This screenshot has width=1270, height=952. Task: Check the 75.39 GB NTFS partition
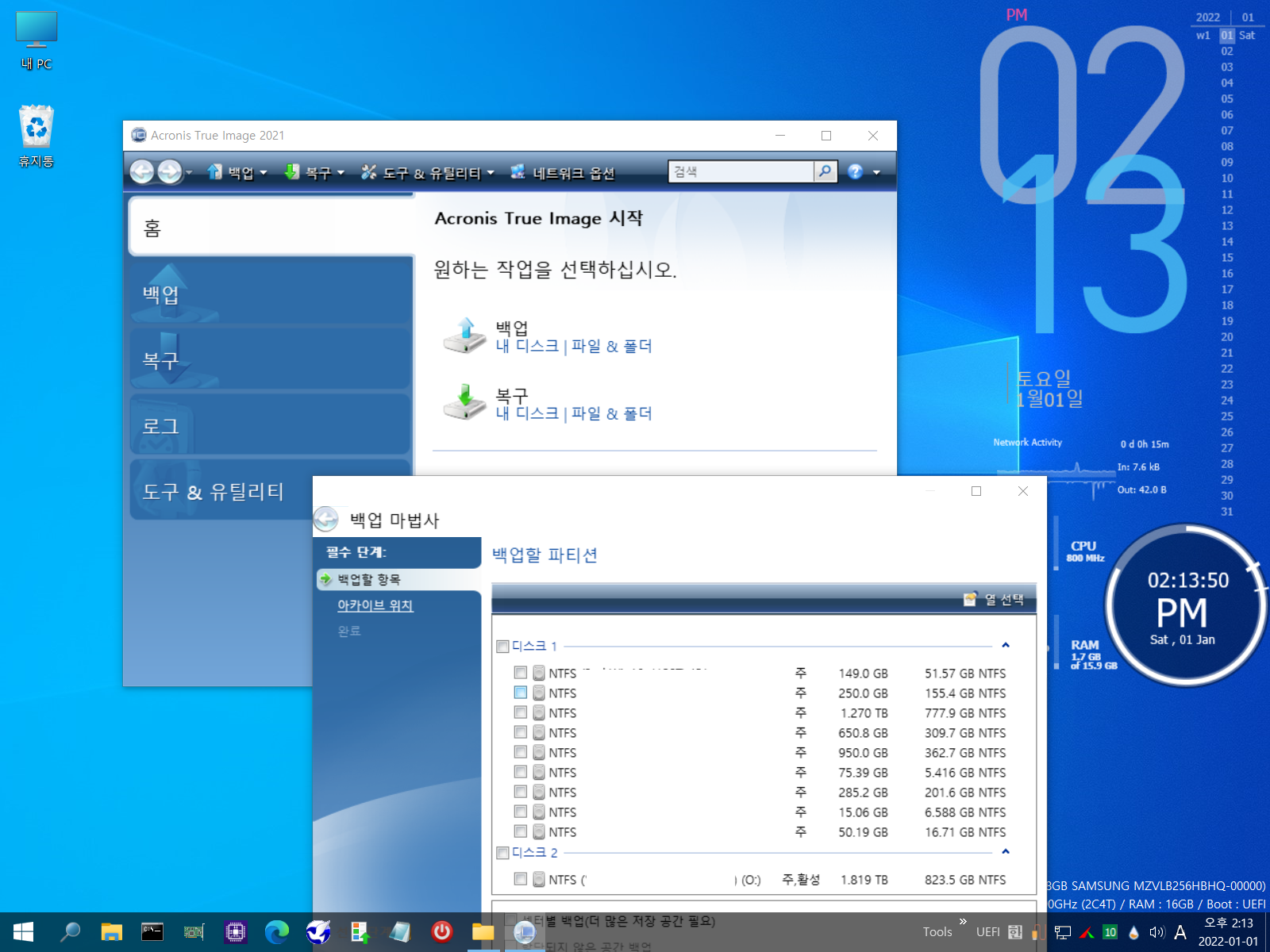coord(520,772)
